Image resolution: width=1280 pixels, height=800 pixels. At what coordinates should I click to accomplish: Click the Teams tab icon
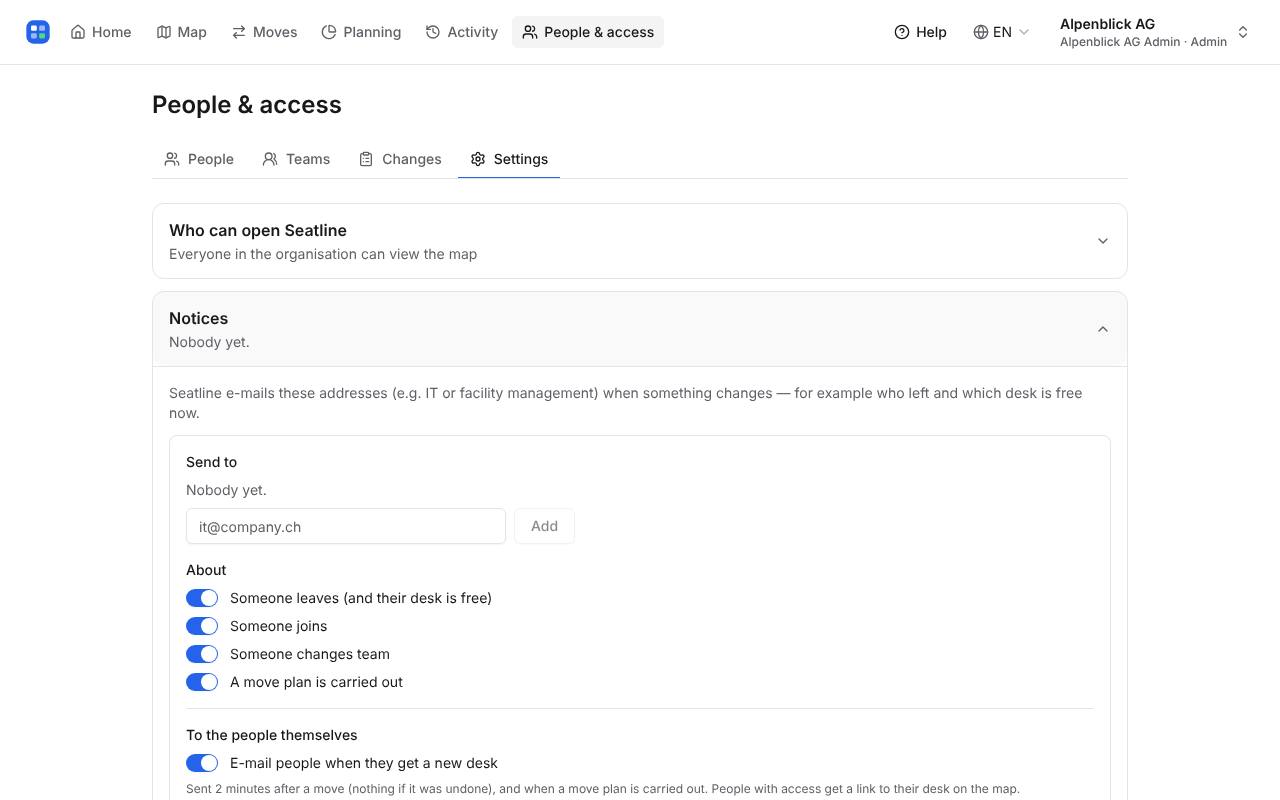pos(270,159)
